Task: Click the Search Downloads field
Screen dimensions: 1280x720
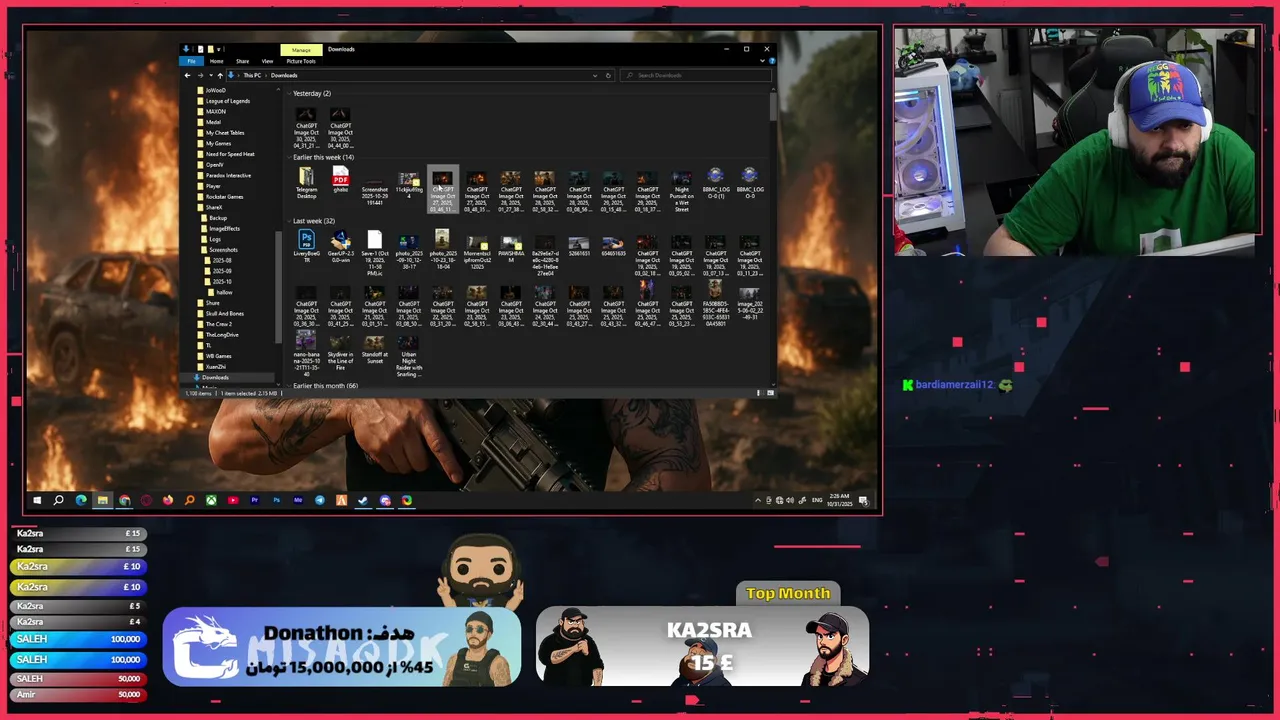Action: (x=695, y=75)
